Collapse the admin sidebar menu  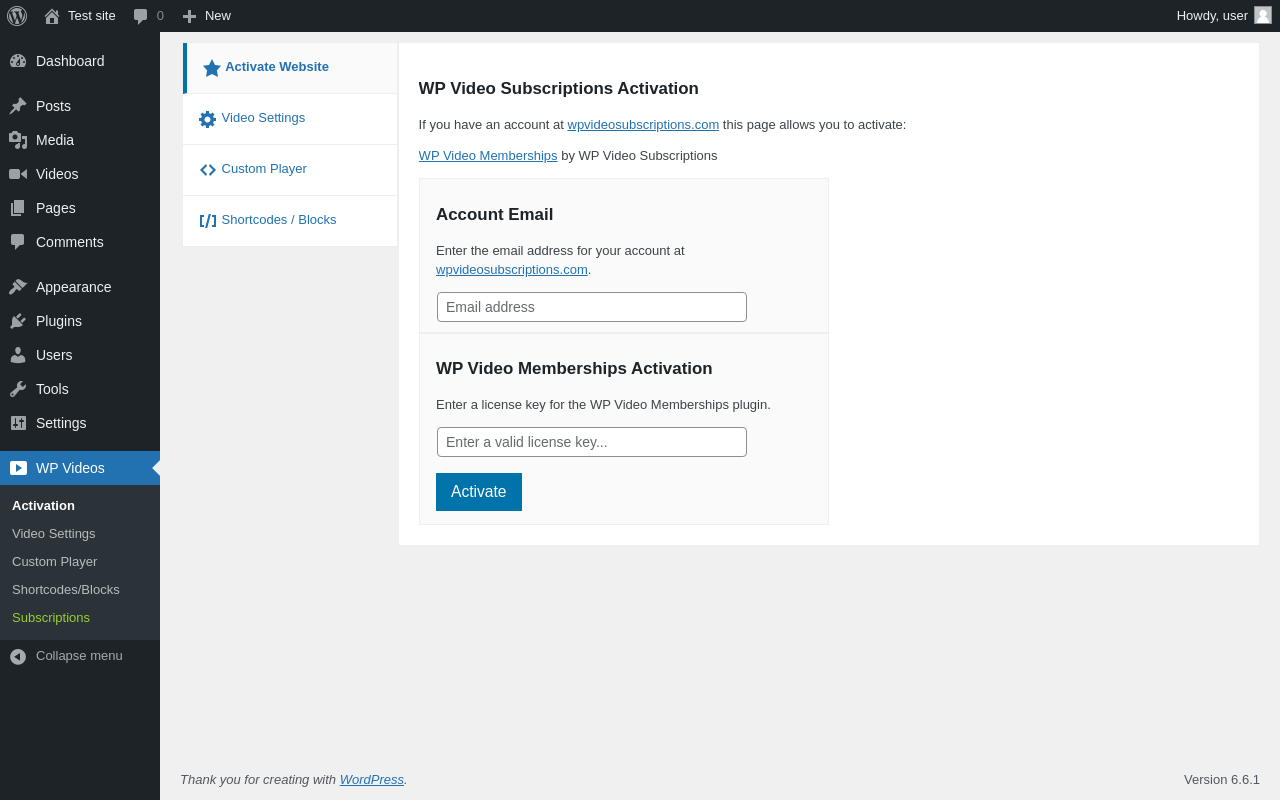tap(80, 656)
